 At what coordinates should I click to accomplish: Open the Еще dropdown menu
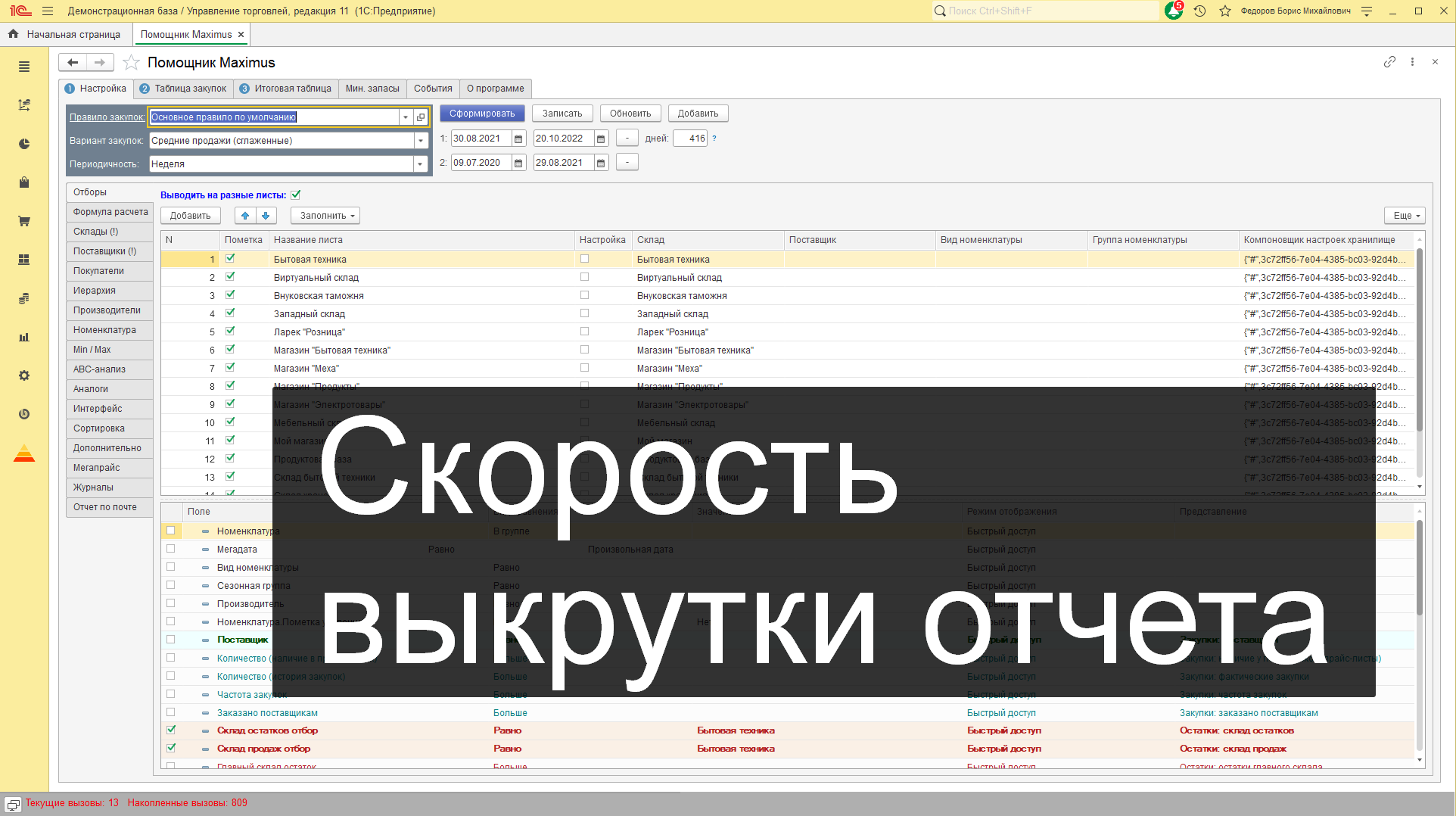(1405, 216)
